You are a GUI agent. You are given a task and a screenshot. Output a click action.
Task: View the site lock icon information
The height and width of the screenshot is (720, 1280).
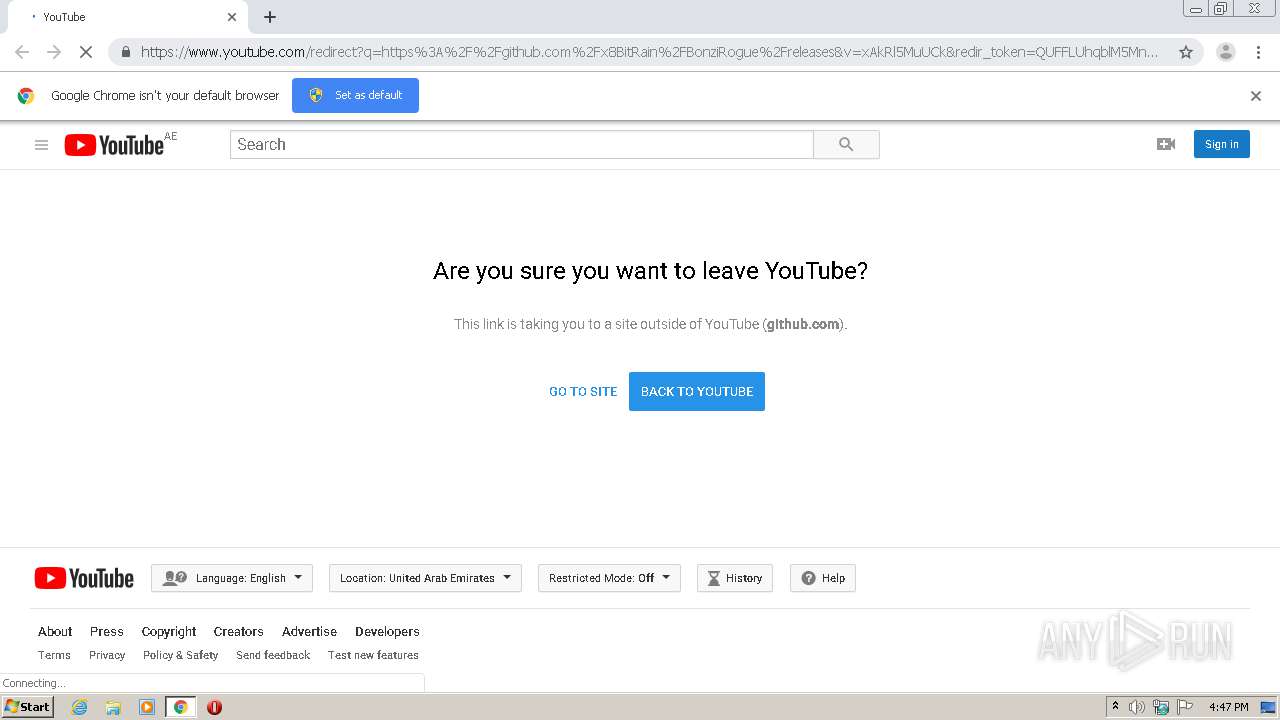(x=125, y=52)
